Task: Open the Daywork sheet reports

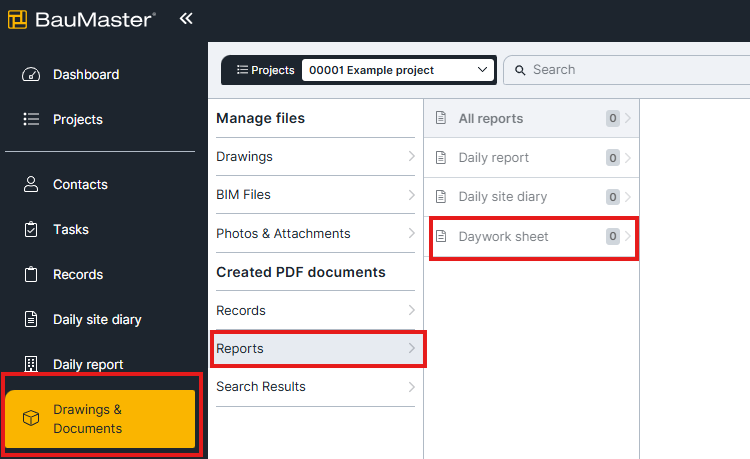Action: tap(533, 237)
